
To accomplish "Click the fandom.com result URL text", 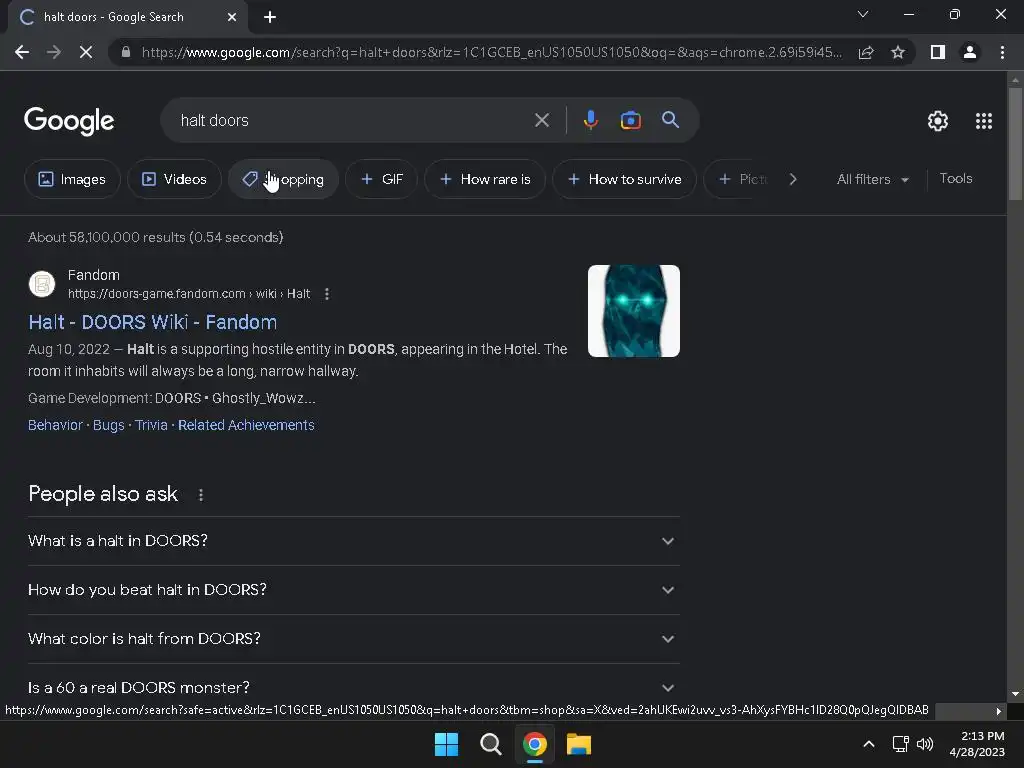I will (x=189, y=294).
